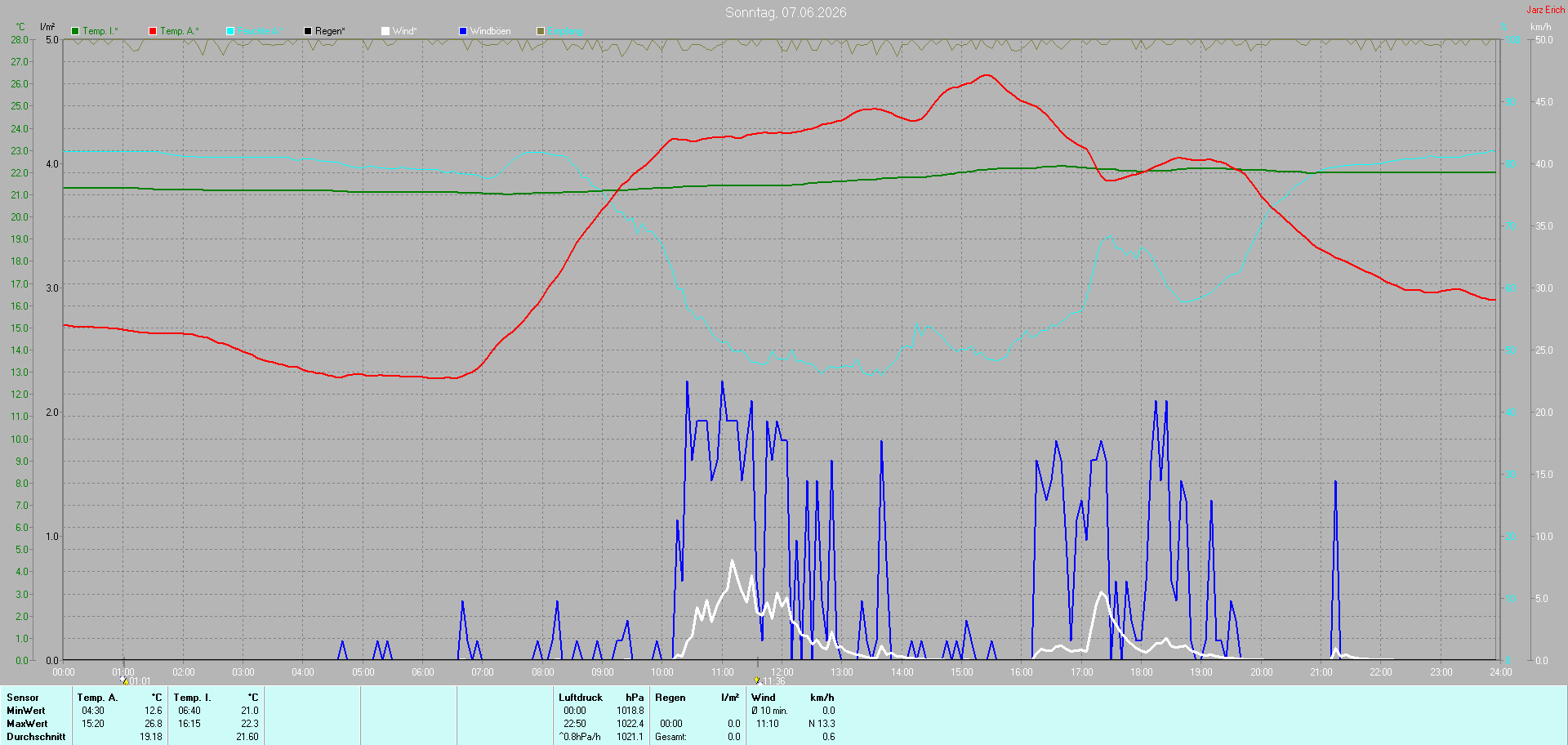This screenshot has width=1568, height=745.
Task: Click the cyan Feuchte A. legend swatch
Action: pos(230,31)
